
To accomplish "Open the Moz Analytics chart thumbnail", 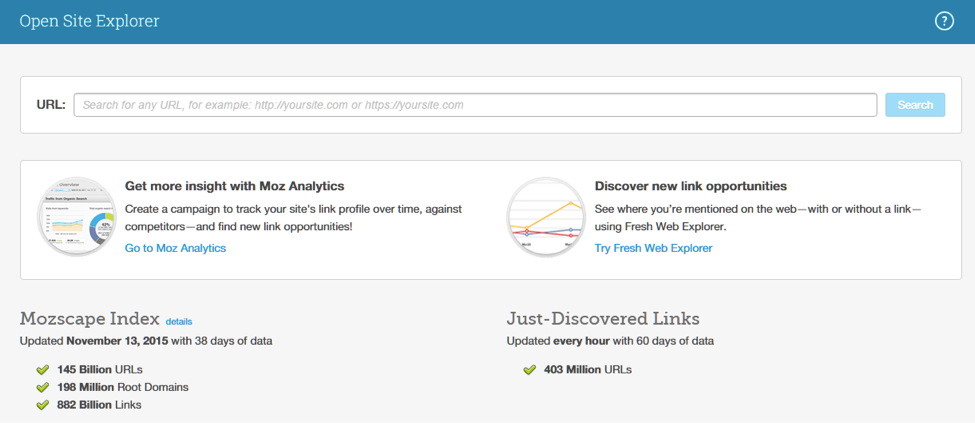I will 75,215.
